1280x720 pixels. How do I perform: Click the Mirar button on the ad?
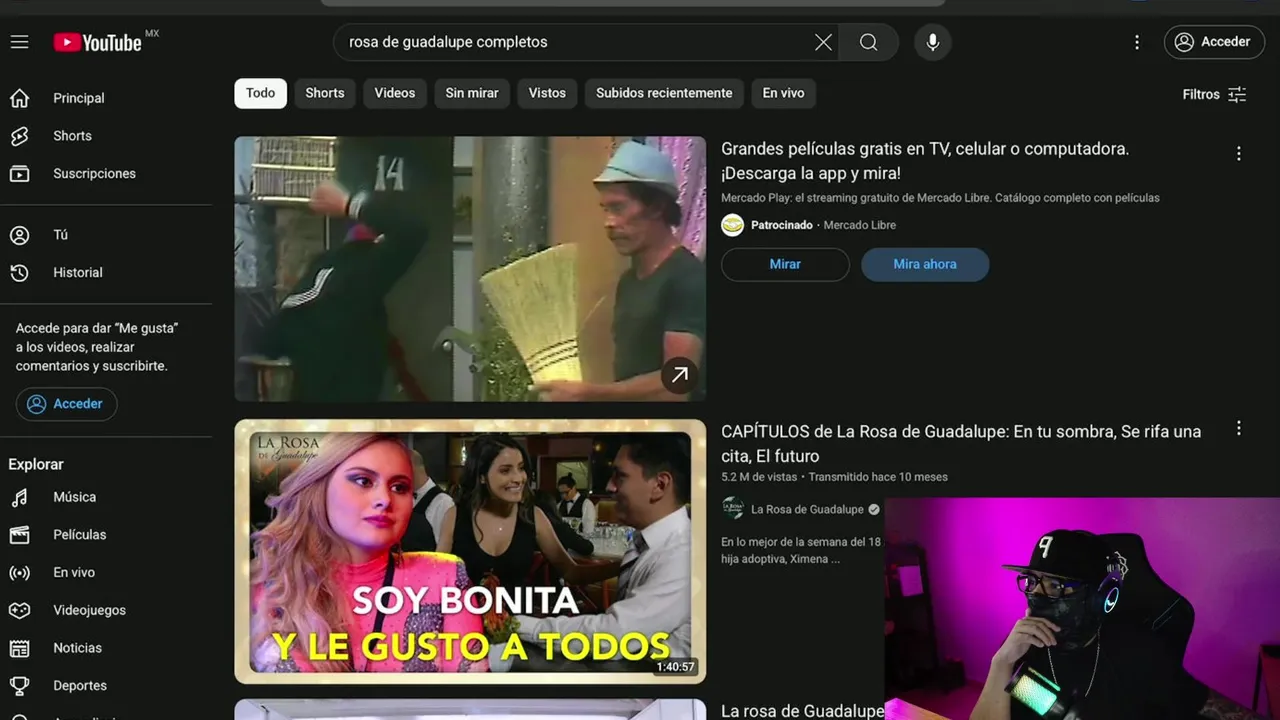pos(785,264)
